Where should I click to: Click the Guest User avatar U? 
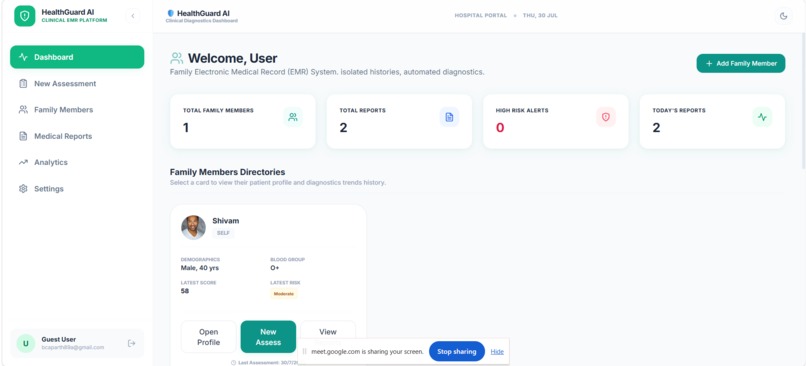26,343
